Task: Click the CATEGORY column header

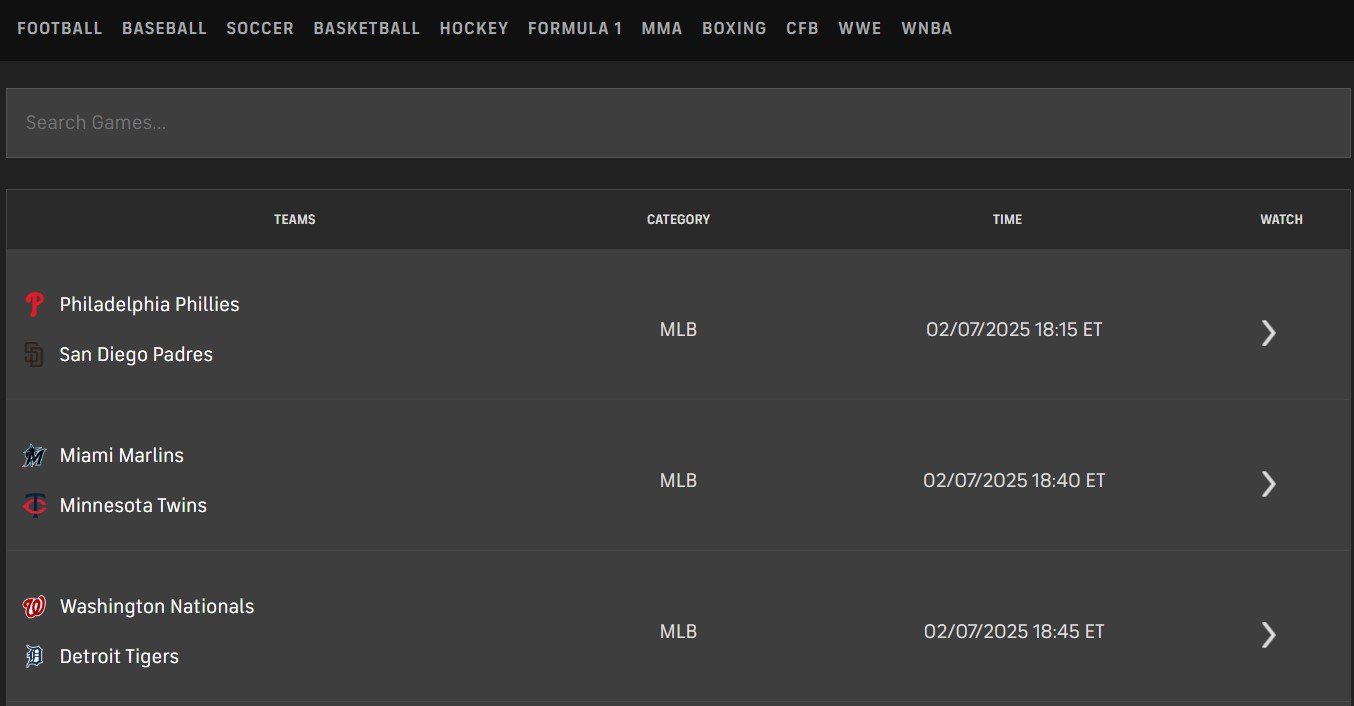Action: coord(678,219)
